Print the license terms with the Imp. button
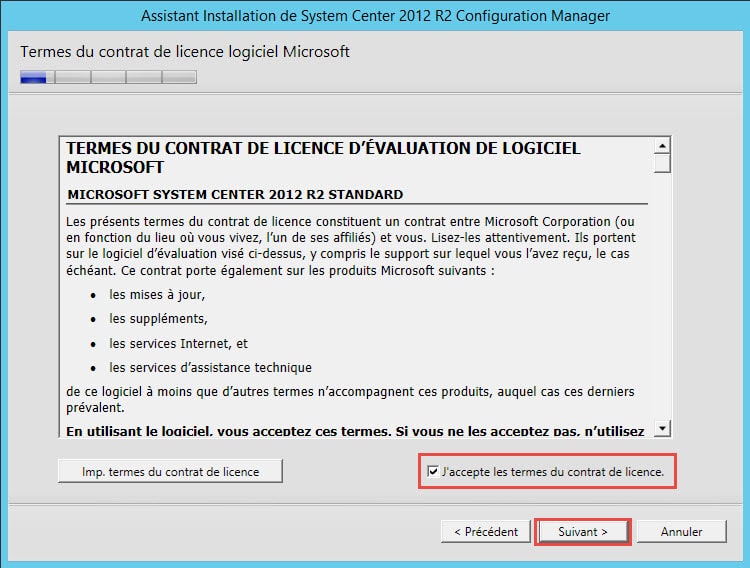The width and height of the screenshot is (750, 568). [170, 471]
